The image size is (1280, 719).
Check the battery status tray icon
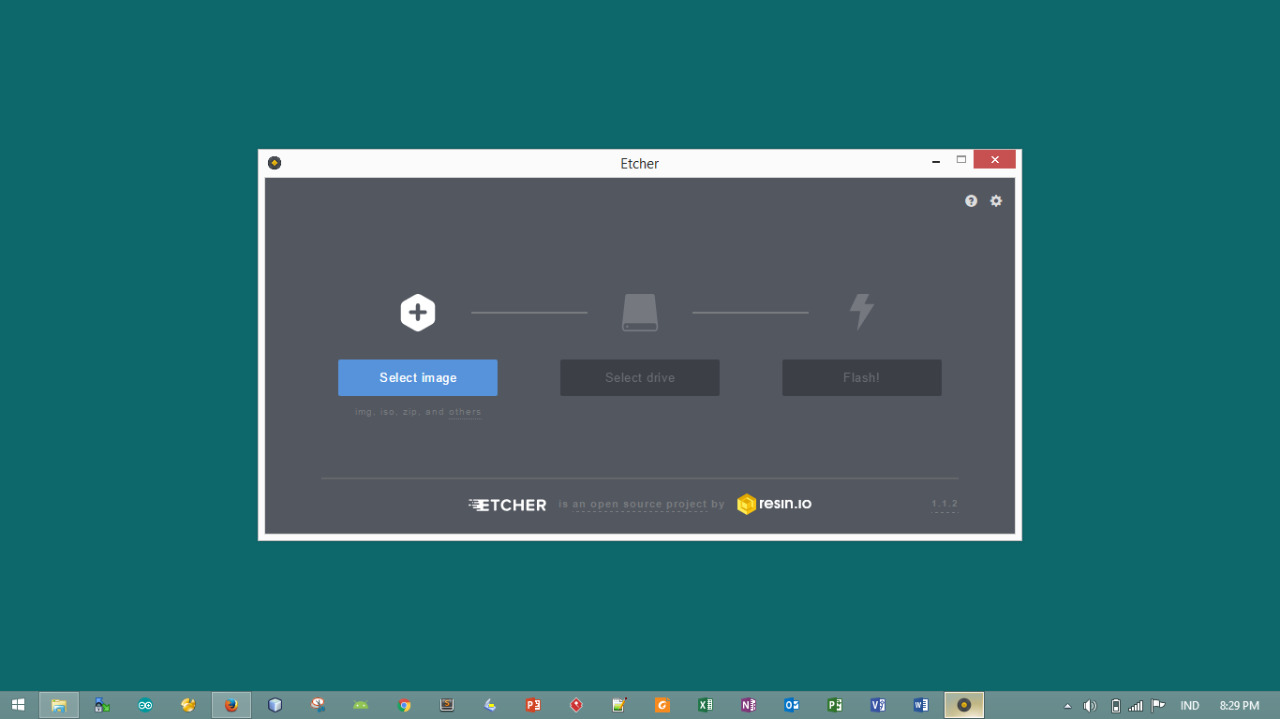coord(1116,706)
